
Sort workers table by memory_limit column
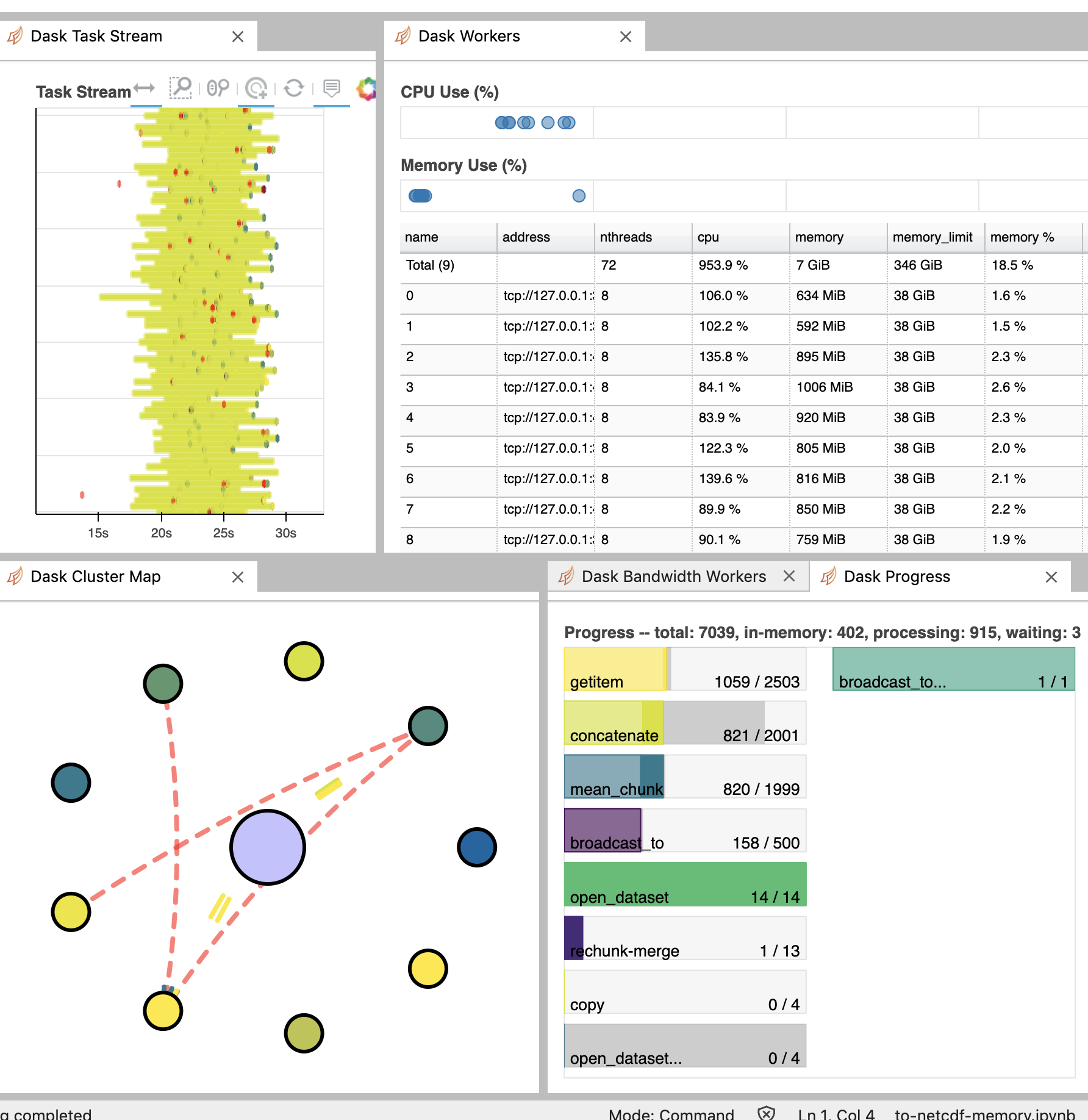936,237
